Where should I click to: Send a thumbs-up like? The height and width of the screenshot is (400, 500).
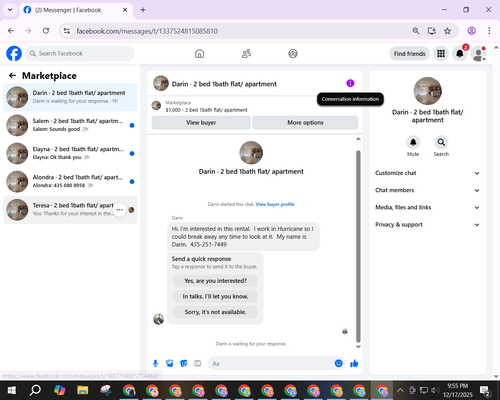pos(354,363)
